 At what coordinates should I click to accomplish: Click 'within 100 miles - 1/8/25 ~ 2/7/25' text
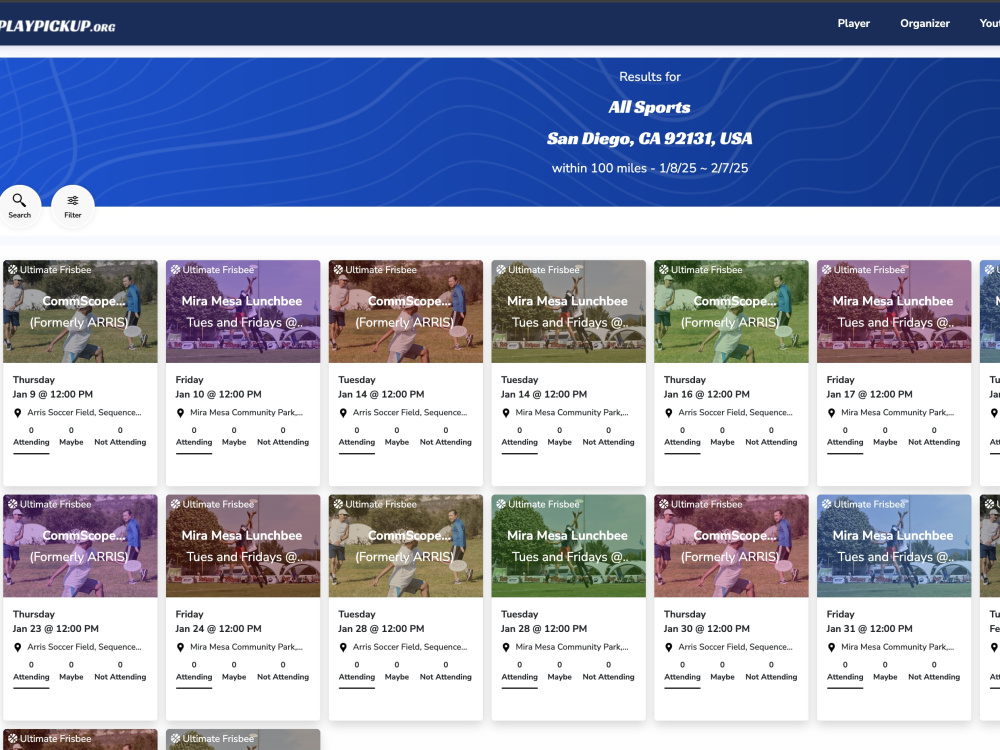(x=650, y=168)
